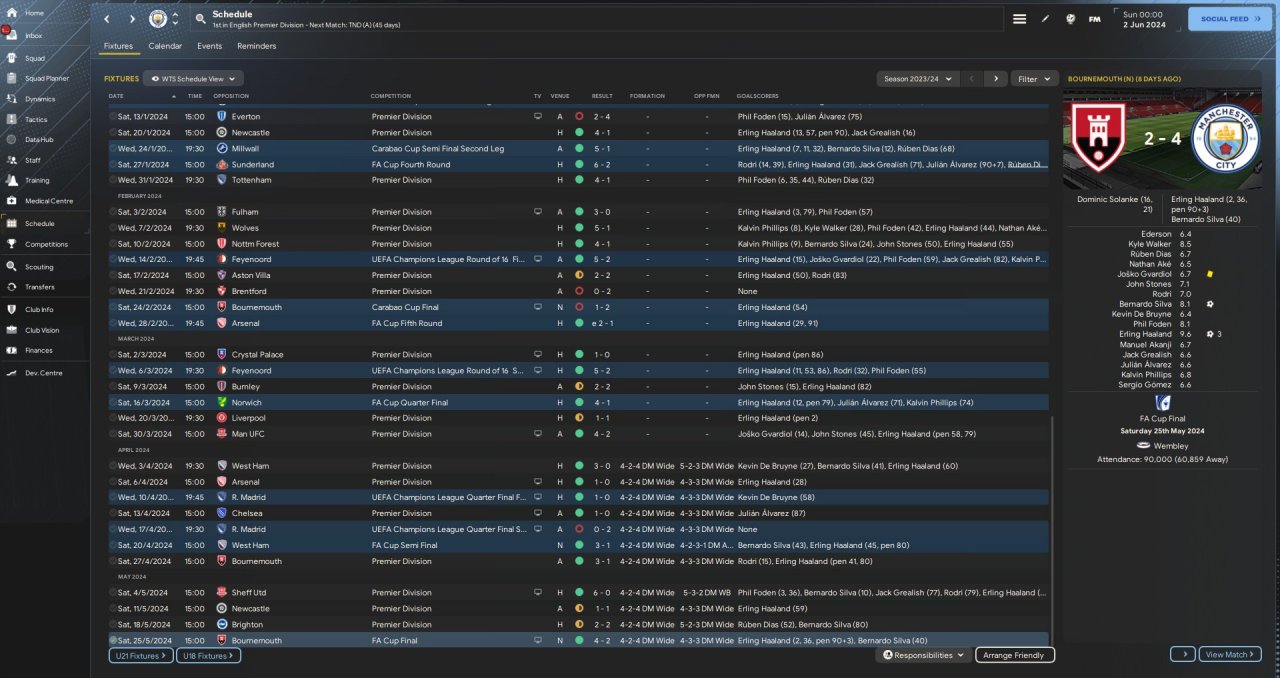Navigate back with the left arrow

[x=107, y=19]
